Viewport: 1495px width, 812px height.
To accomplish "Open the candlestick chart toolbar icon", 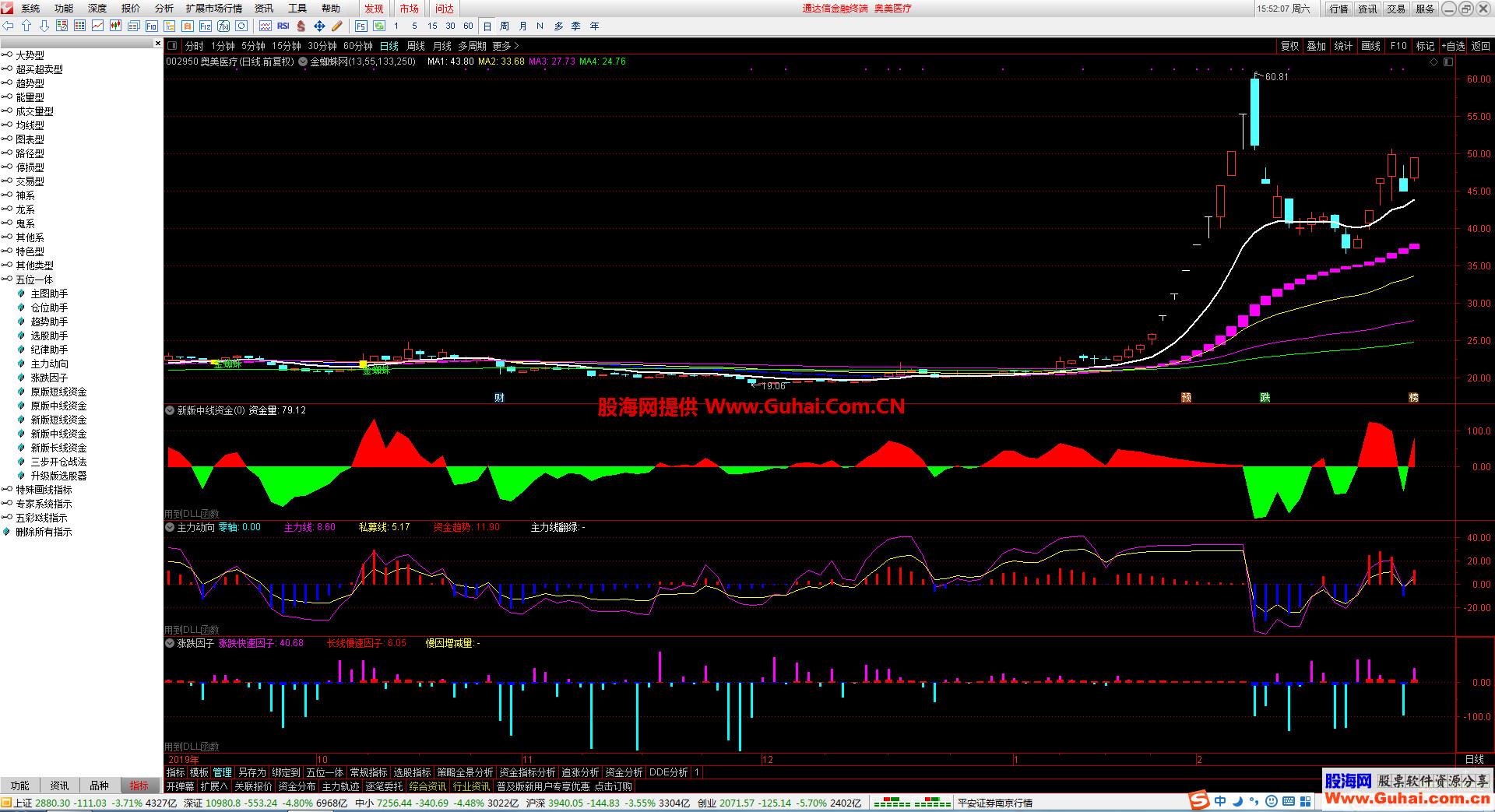I will 115,26.
